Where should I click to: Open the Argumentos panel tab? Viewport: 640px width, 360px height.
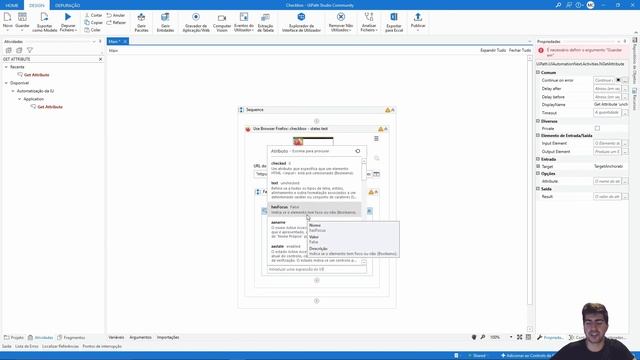[x=140, y=338]
